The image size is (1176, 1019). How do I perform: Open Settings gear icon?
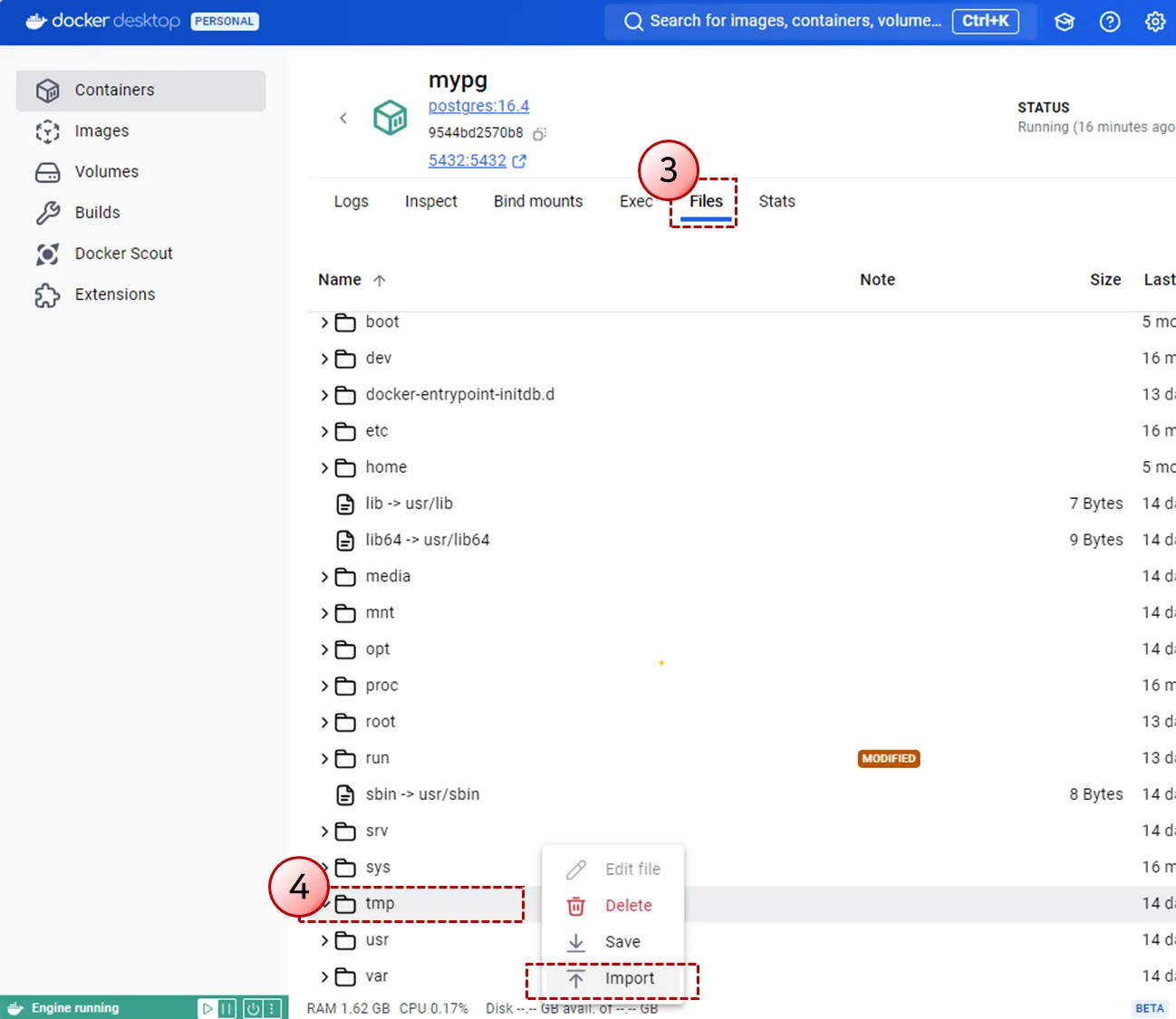point(1155,22)
